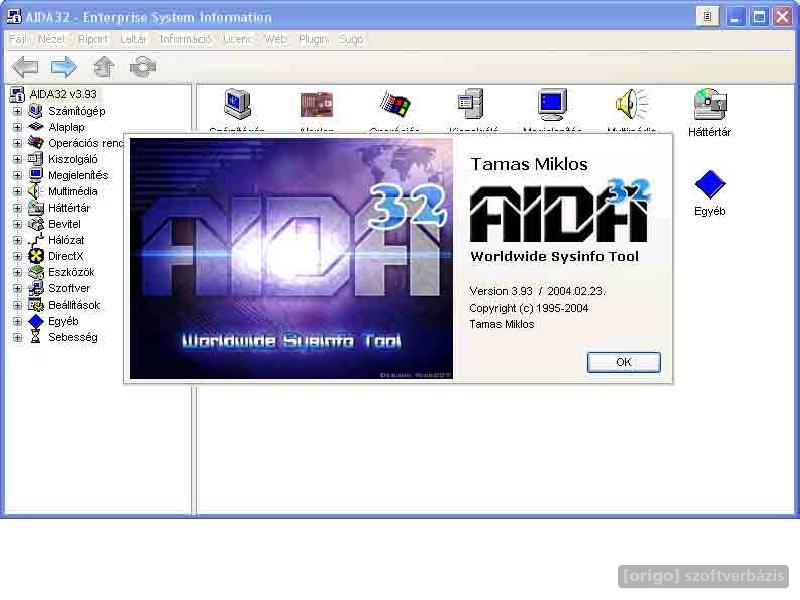The width and height of the screenshot is (800, 600).
Task: Expand the Megjelenítés tree node
Action: pyautogui.click(x=17, y=176)
